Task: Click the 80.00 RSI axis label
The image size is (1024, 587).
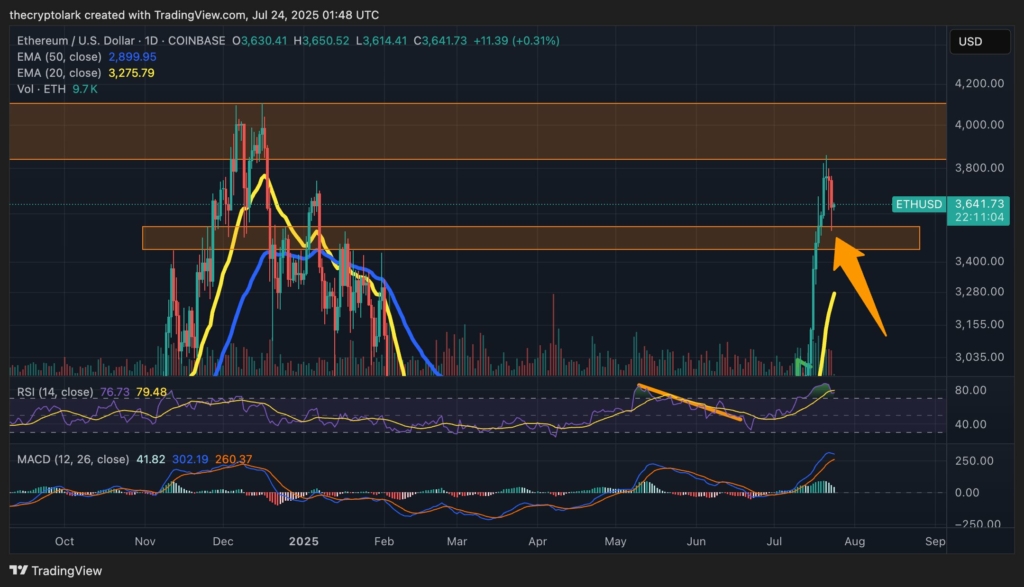Action: tap(970, 390)
